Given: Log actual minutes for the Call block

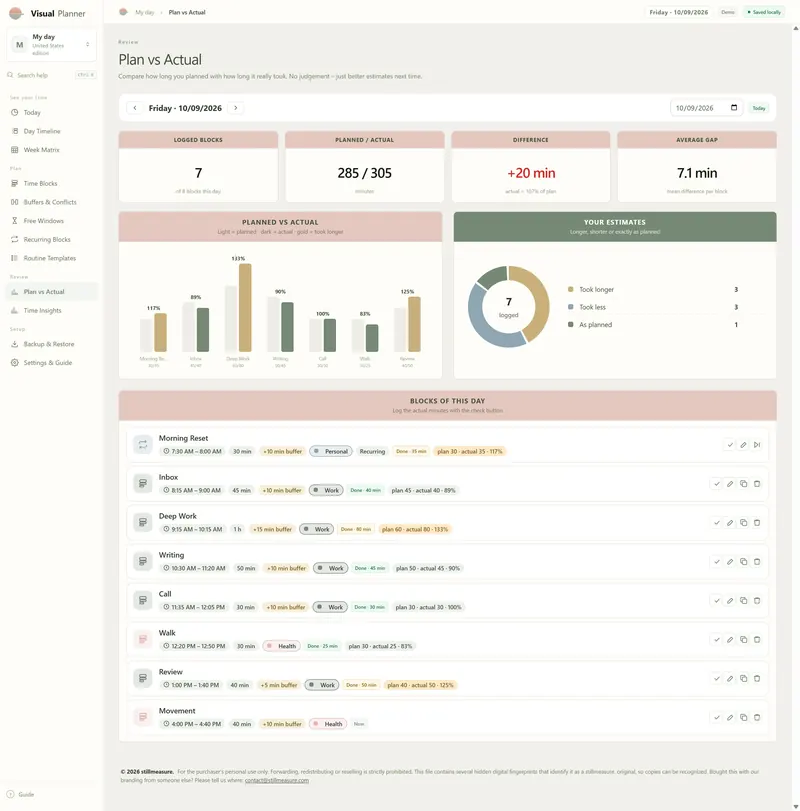Looking at the screenshot, I should click(x=716, y=600).
